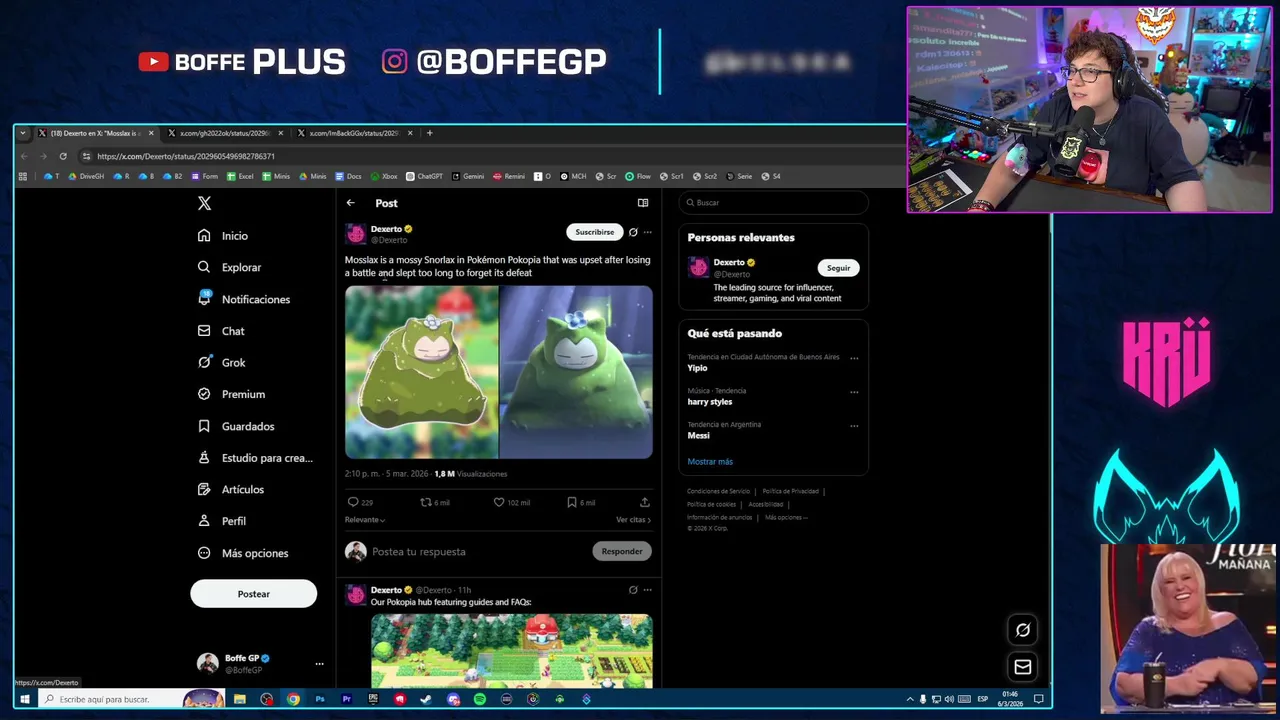Go back with the Post arrow
The image size is (1280, 720).
point(351,203)
